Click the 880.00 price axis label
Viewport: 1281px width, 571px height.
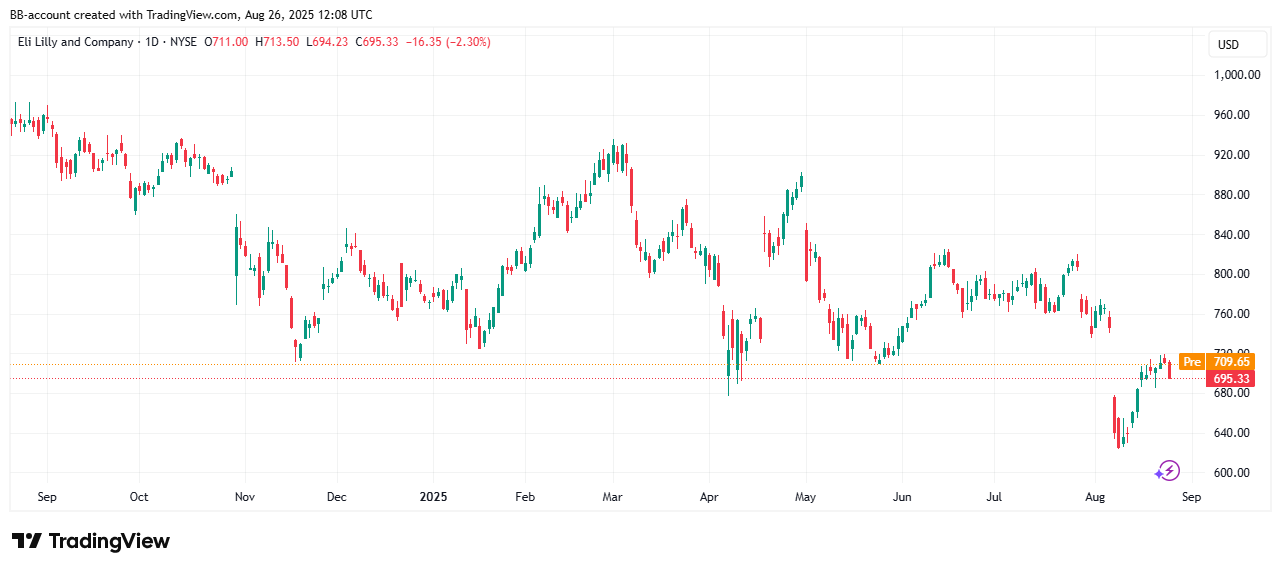pos(1233,195)
